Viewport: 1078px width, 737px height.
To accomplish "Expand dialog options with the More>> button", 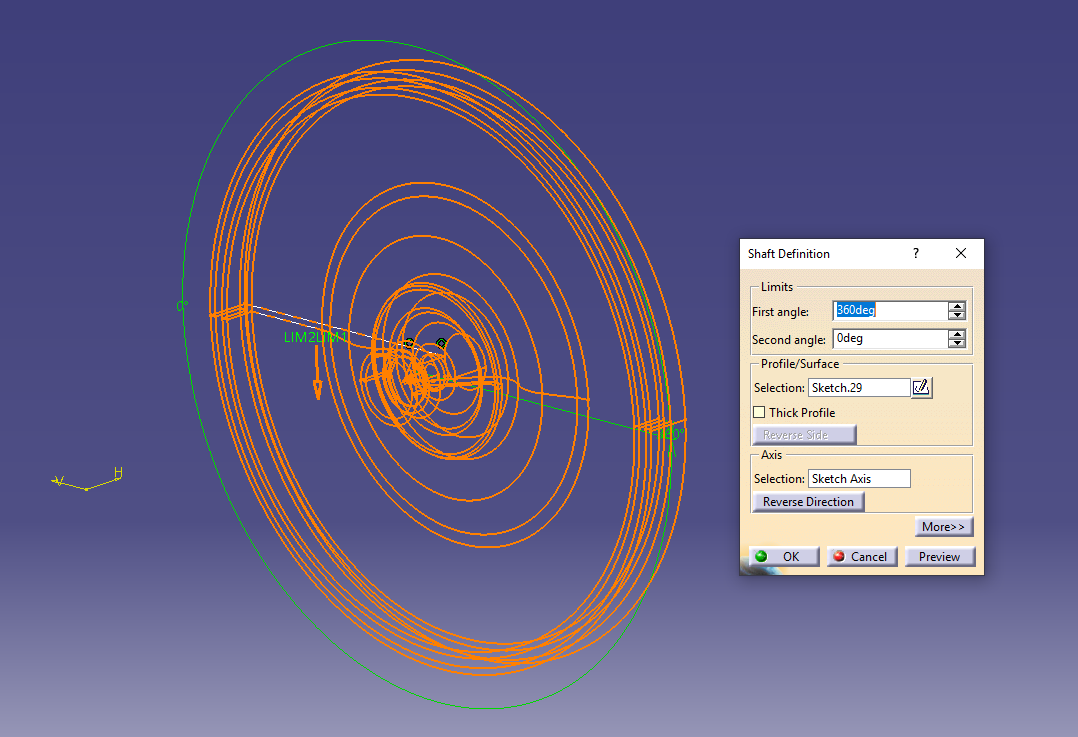I will coord(943,526).
